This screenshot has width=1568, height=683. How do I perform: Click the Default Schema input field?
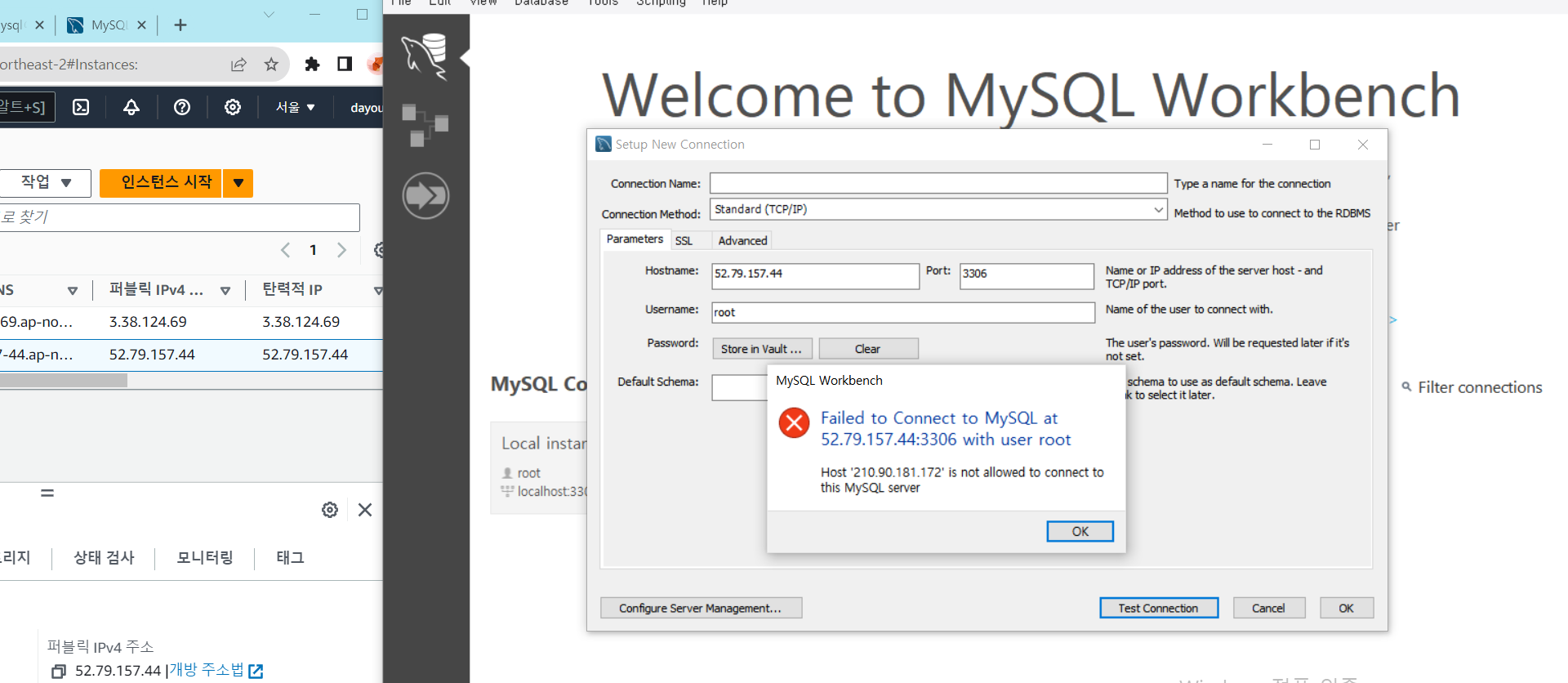point(739,387)
